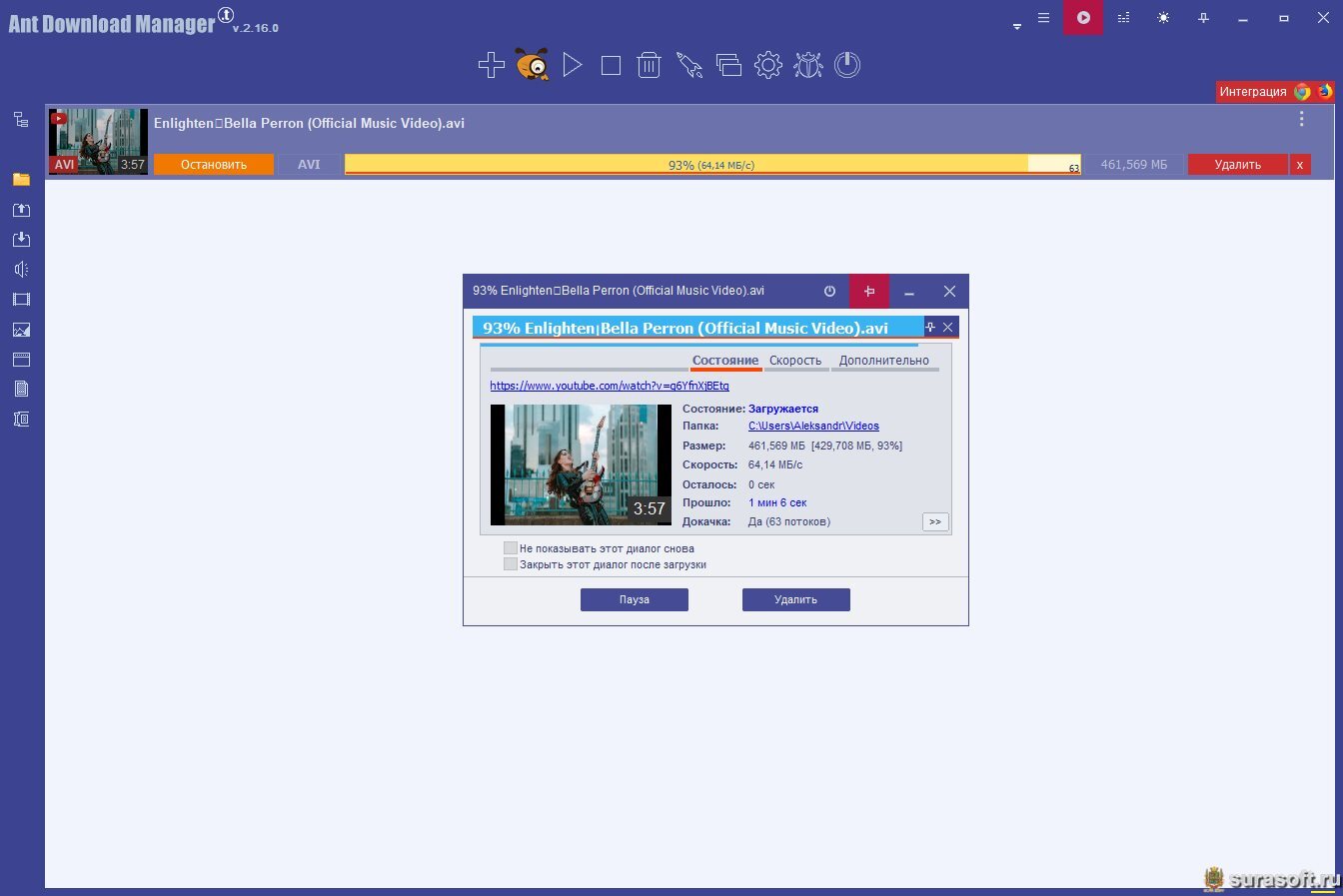The image size is (1343, 896).
Task: Select the folder (all downloads) sidebar icon
Action: (21, 180)
